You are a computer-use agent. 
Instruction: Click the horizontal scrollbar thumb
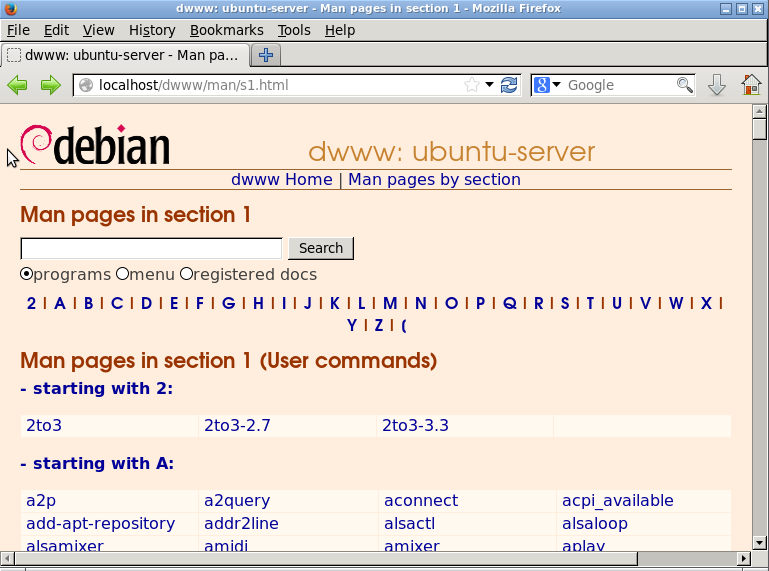(x=326, y=558)
